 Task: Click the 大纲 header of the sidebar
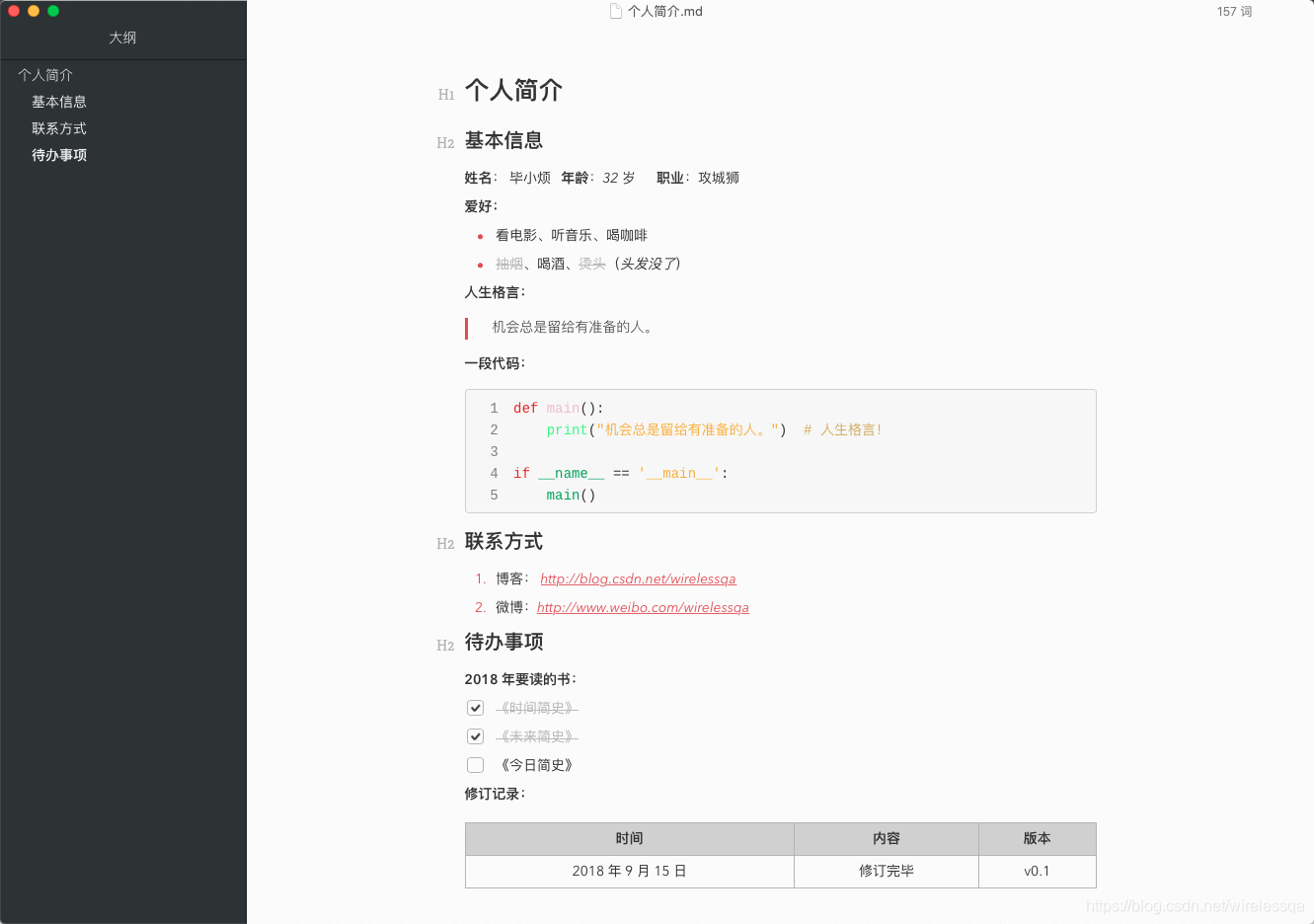122,37
